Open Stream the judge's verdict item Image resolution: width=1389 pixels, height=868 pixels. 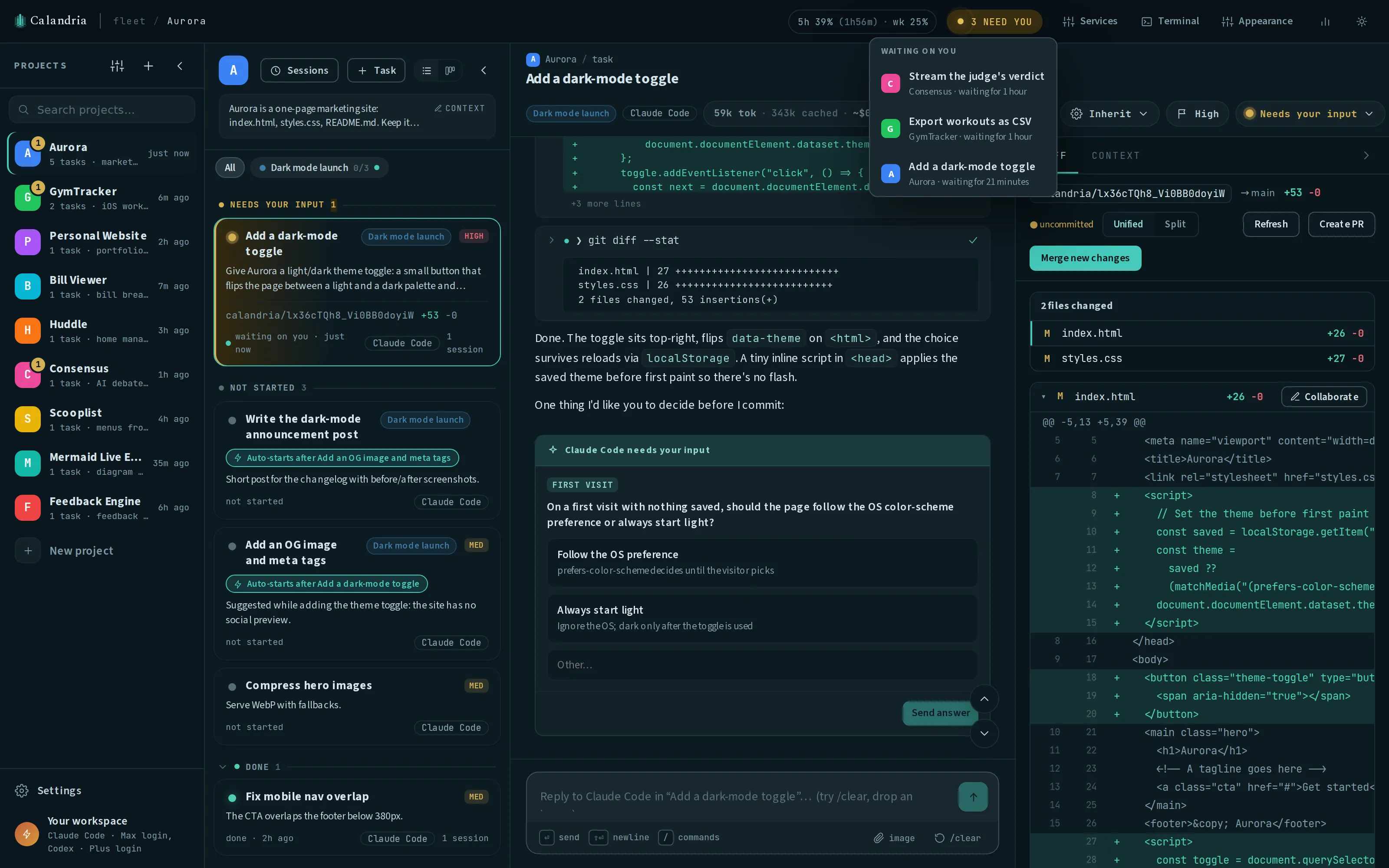click(963, 83)
